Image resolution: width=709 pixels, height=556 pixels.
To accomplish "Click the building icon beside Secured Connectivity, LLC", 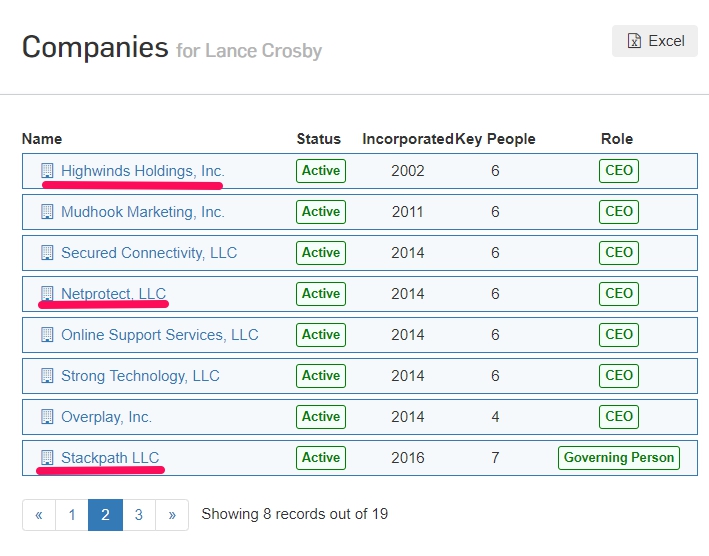I will (x=47, y=253).
